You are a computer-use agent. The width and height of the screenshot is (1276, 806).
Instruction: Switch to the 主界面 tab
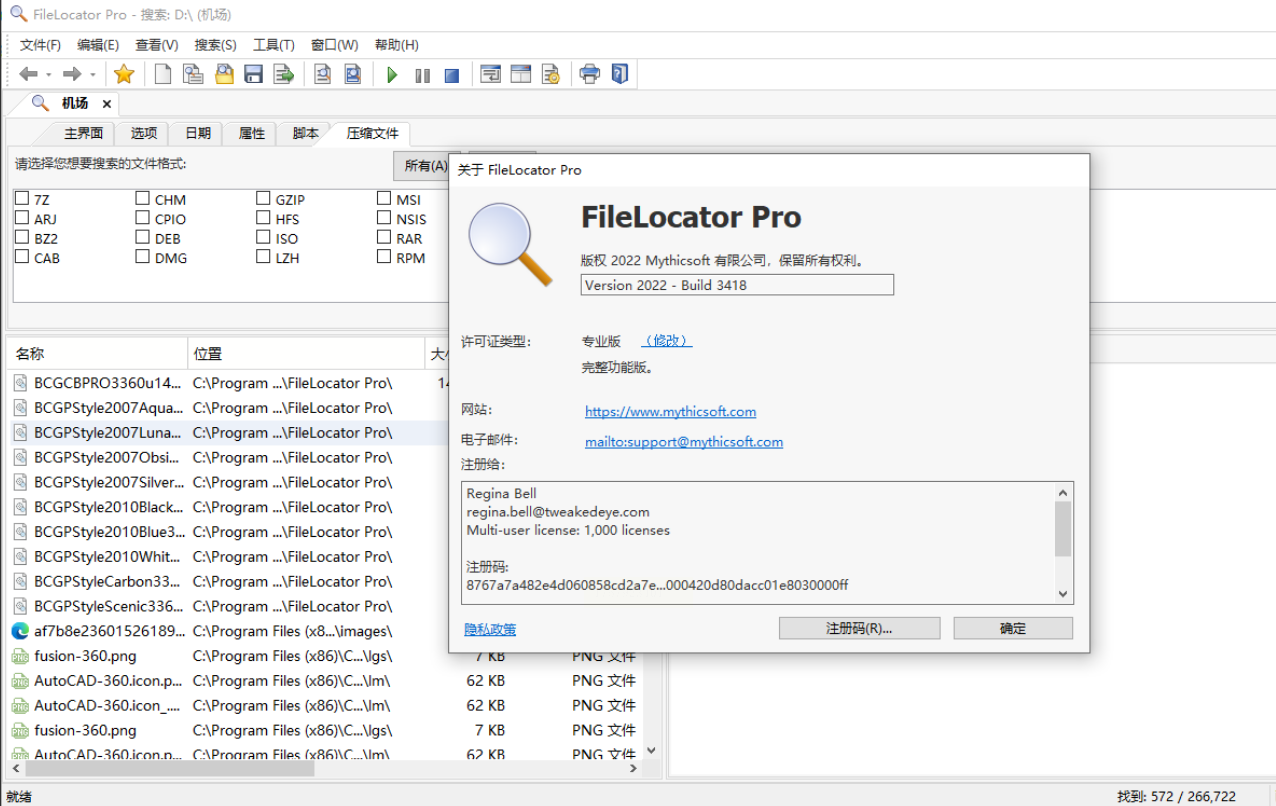coord(83,133)
